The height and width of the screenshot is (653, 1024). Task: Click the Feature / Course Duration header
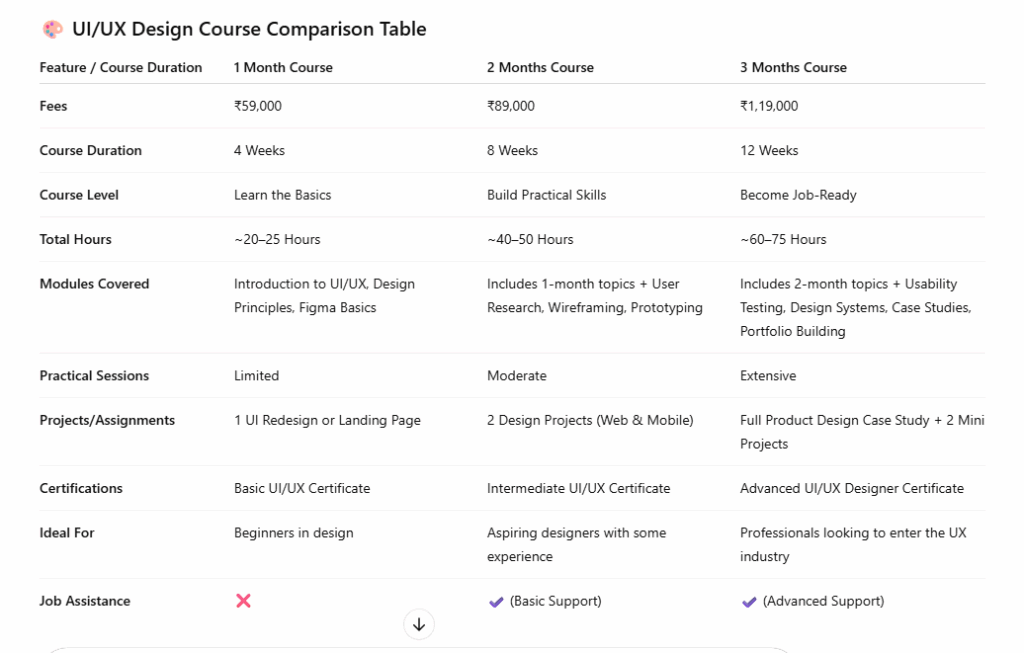[x=121, y=68]
